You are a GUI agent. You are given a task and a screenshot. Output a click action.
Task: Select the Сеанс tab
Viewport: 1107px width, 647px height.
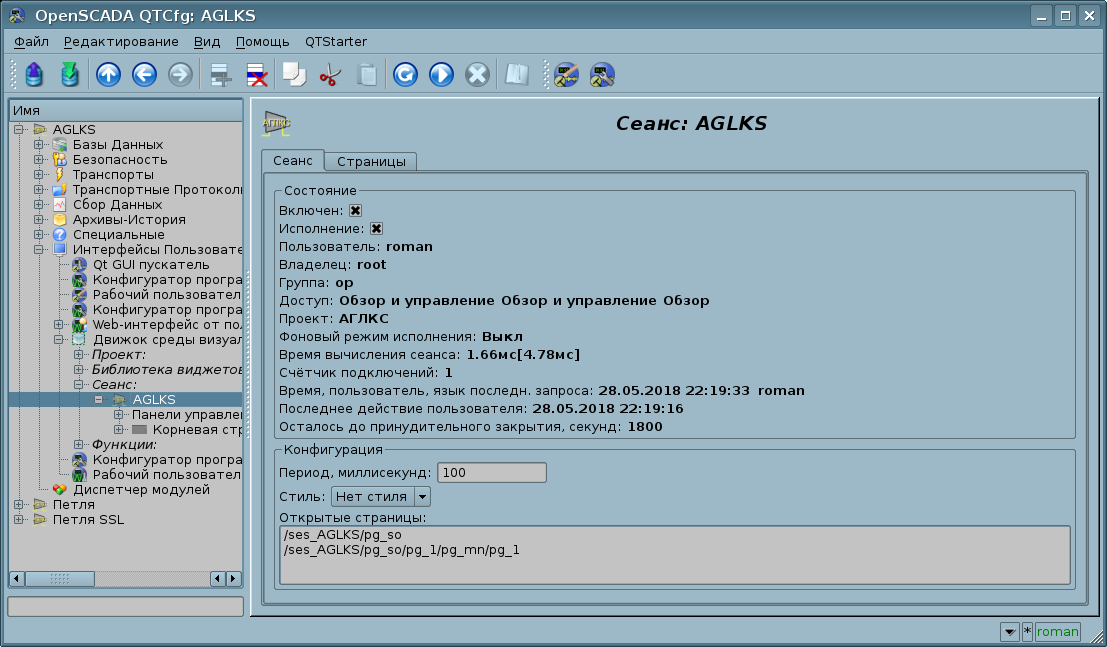[293, 160]
